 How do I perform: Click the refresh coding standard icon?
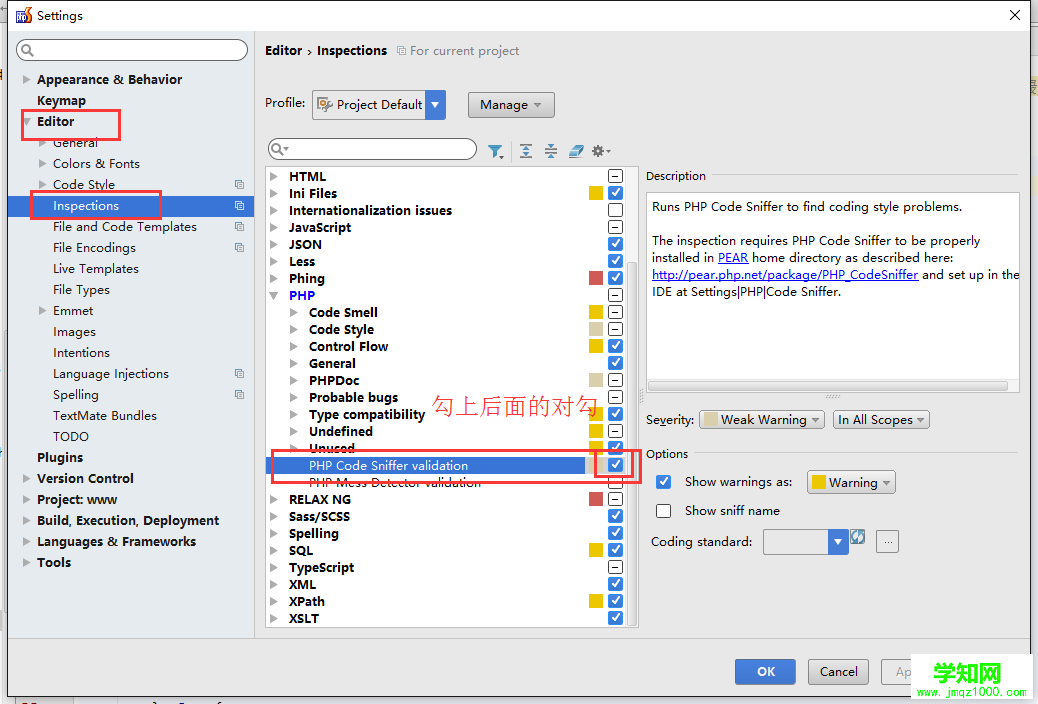858,536
